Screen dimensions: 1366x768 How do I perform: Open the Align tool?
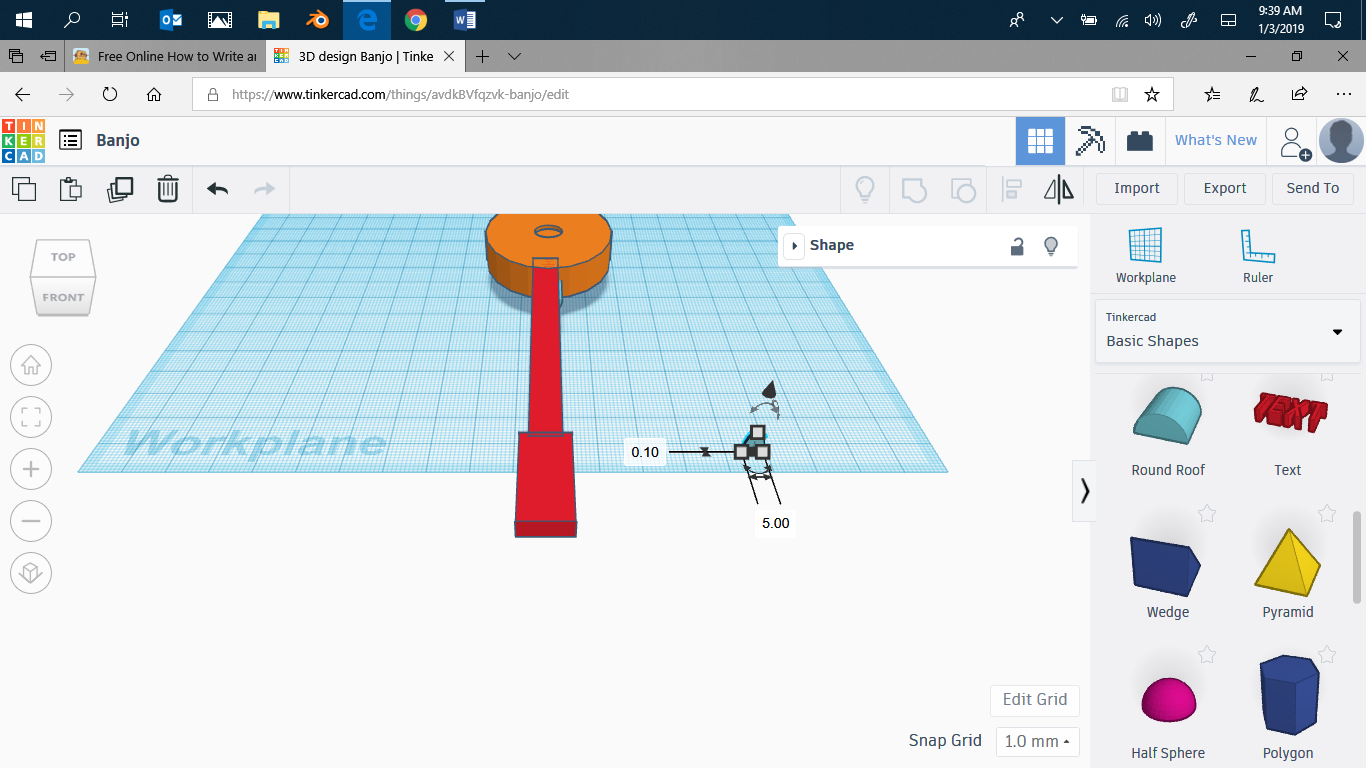click(1012, 188)
